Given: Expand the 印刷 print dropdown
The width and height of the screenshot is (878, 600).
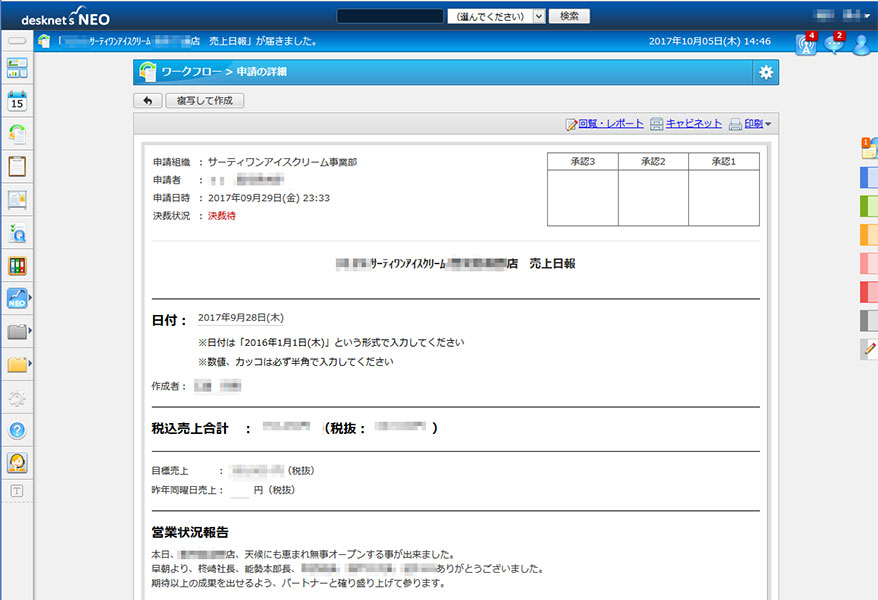Looking at the screenshot, I should pyautogui.click(x=751, y=124).
